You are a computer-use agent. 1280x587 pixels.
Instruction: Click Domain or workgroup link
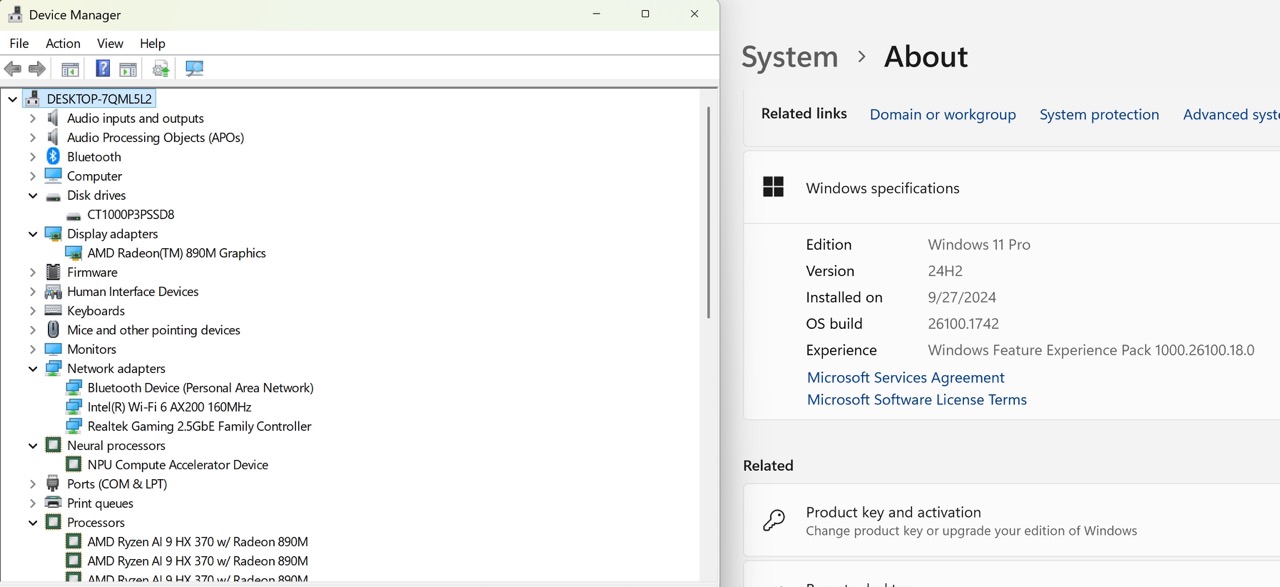(942, 114)
